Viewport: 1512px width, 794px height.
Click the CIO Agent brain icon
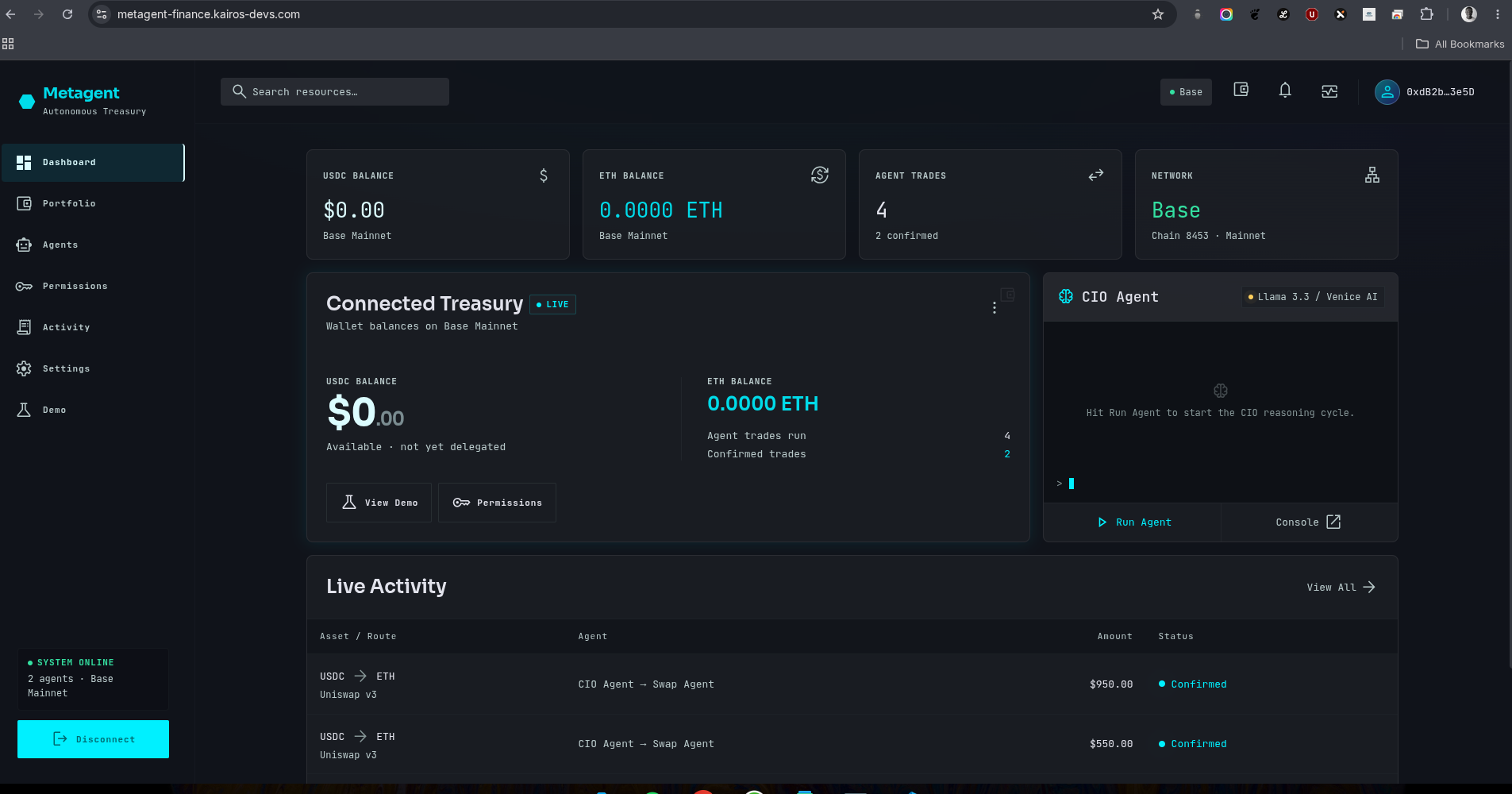click(1066, 296)
